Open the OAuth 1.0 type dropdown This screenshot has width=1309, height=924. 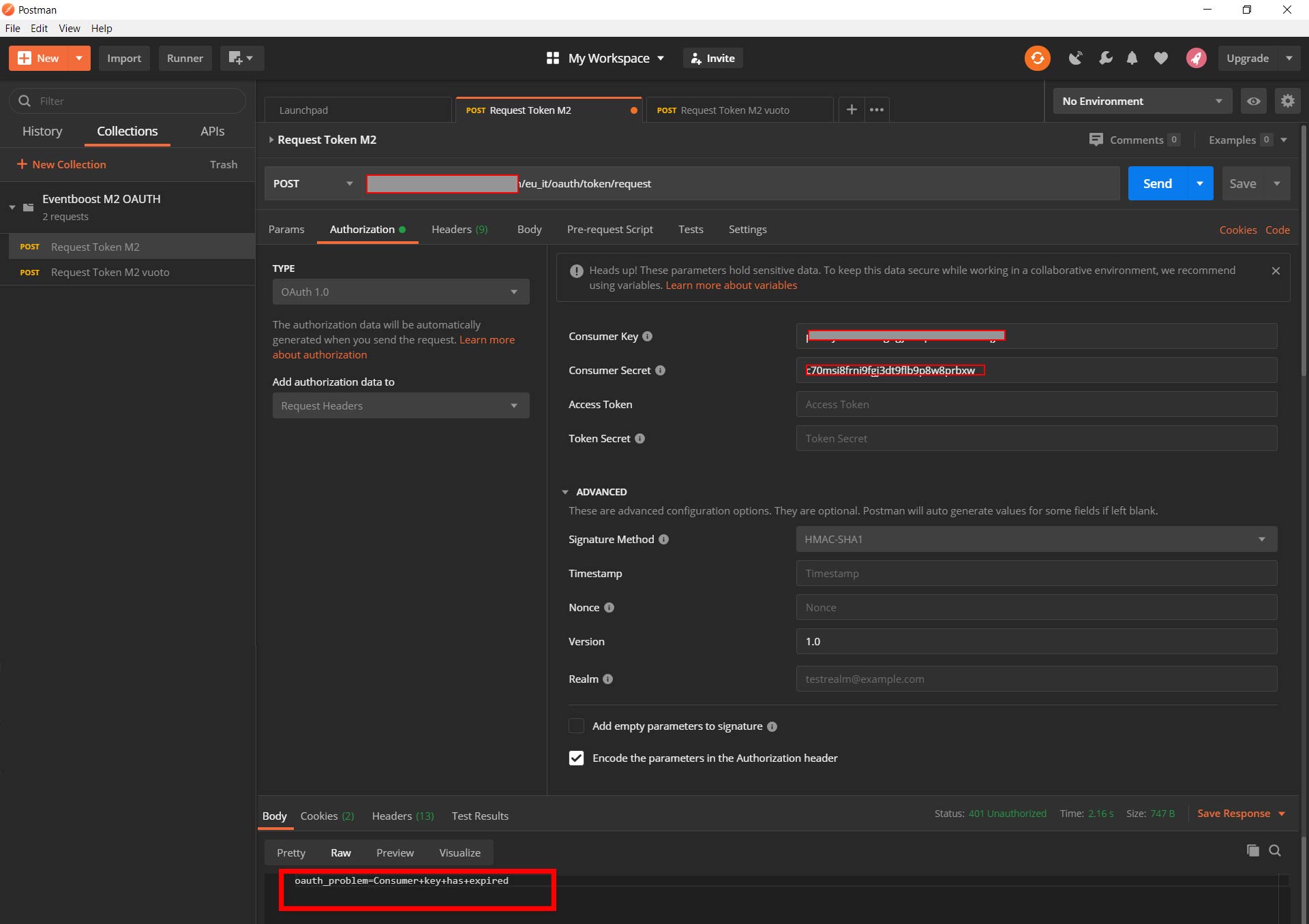(400, 292)
